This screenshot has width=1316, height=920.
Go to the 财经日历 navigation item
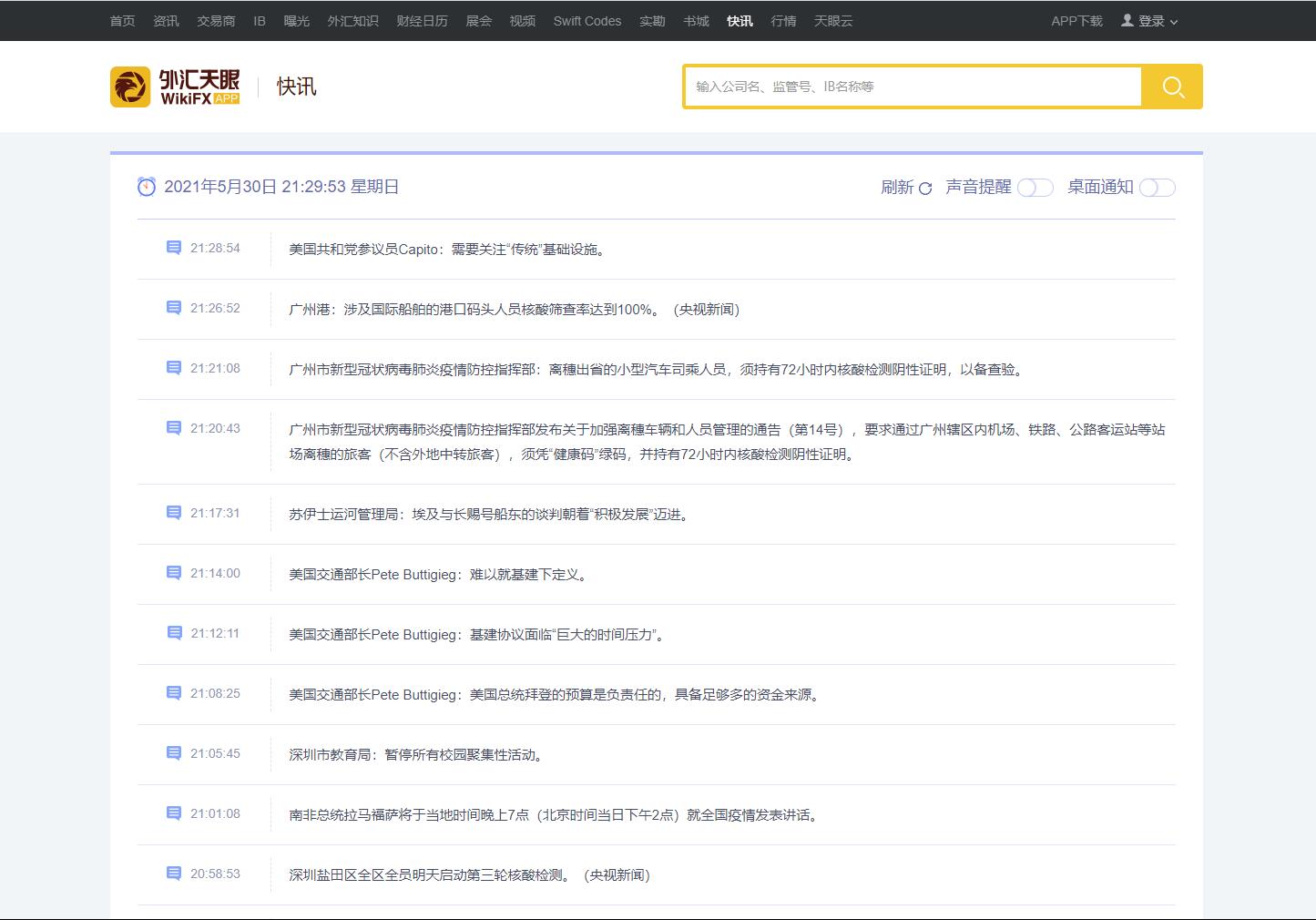[x=422, y=21]
